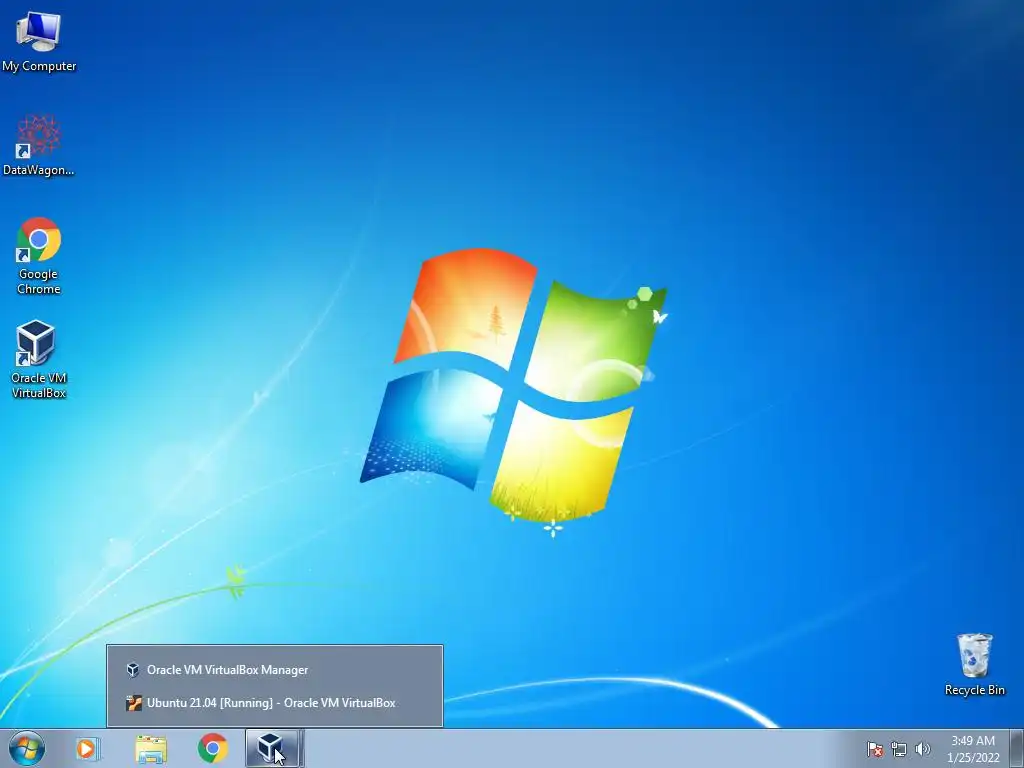Click the "DataWagon..." desktop label text
The width and height of the screenshot is (1024, 768).
point(39,170)
